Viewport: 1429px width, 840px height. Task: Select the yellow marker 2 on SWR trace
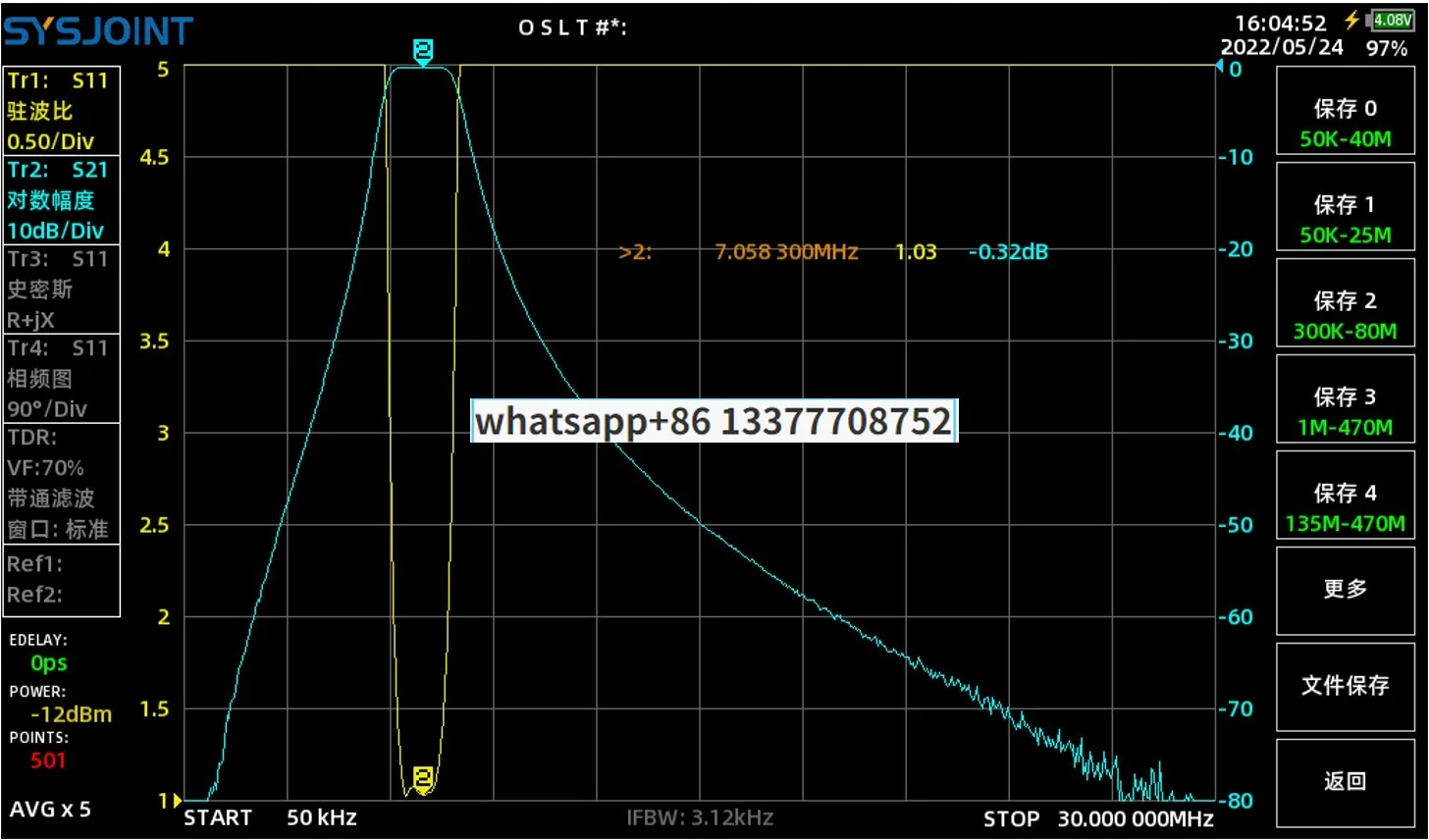coord(423,779)
